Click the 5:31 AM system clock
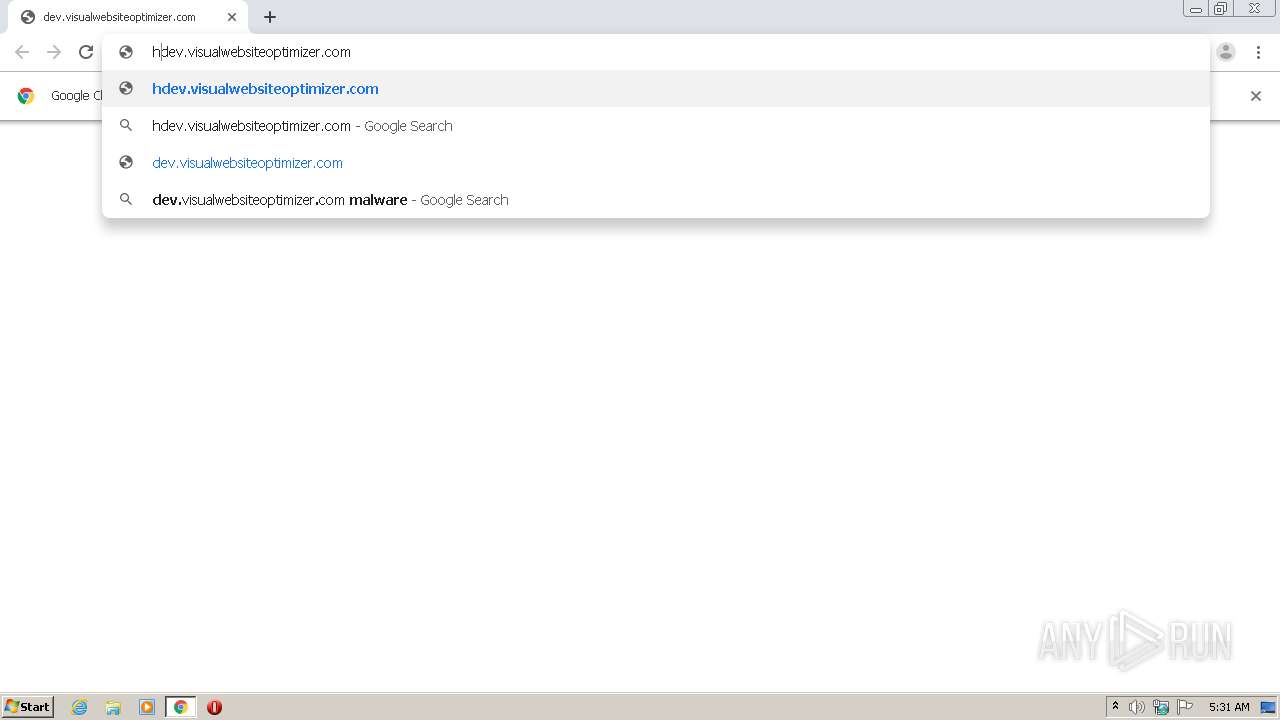The image size is (1280, 720). (1229, 707)
